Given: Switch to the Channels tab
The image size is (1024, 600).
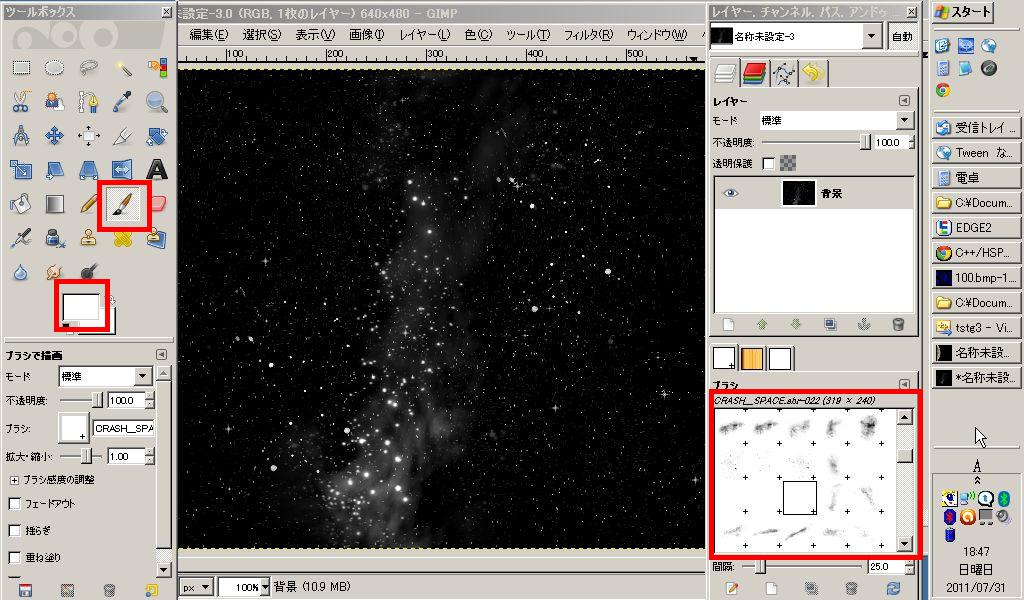Looking at the screenshot, I should click(754, 73).
